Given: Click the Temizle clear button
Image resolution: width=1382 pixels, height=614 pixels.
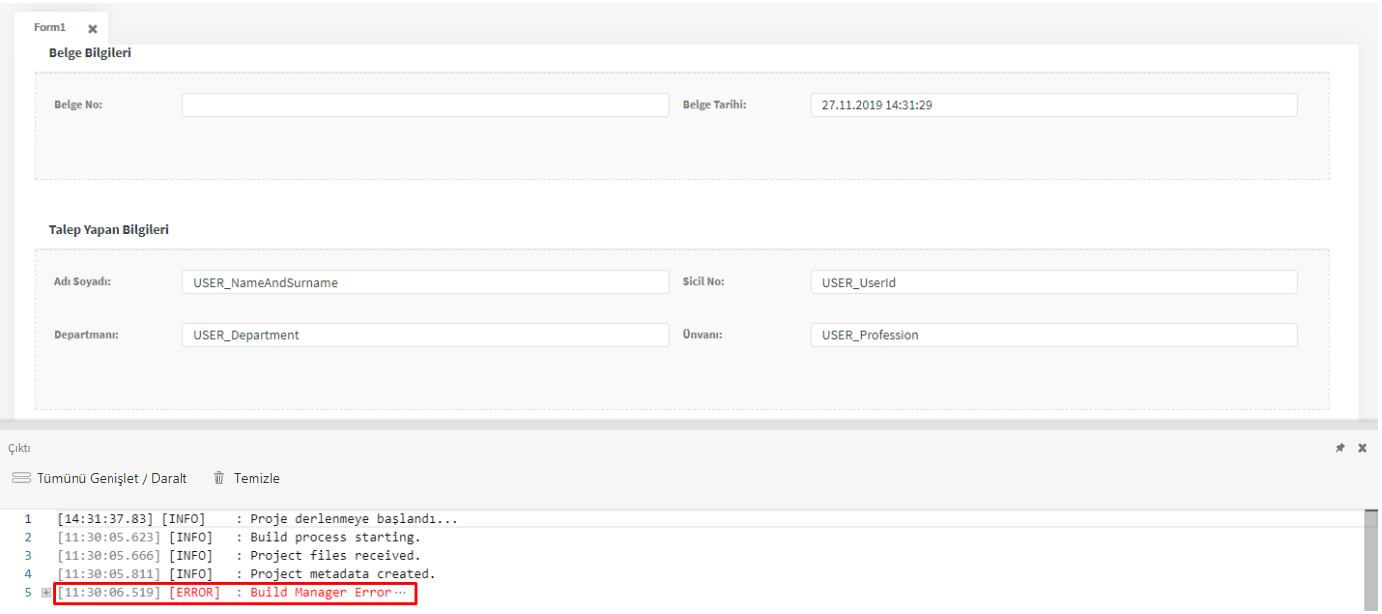Looking at the screenshot, I should pos(246,478).
